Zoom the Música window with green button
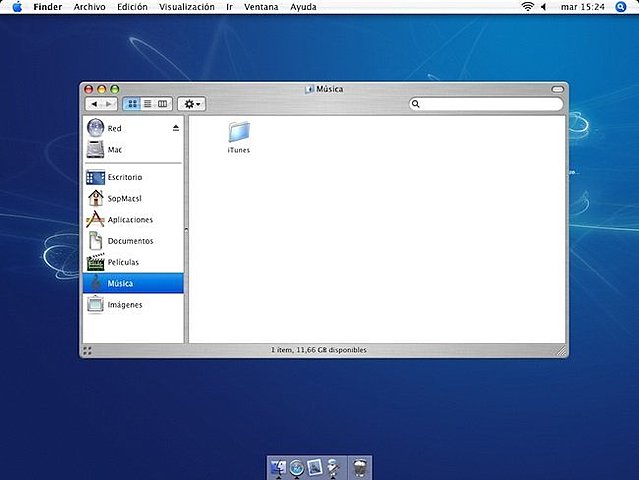Image resolution: width=639 pixels, height=480 pixels. [x=115, y=89]
